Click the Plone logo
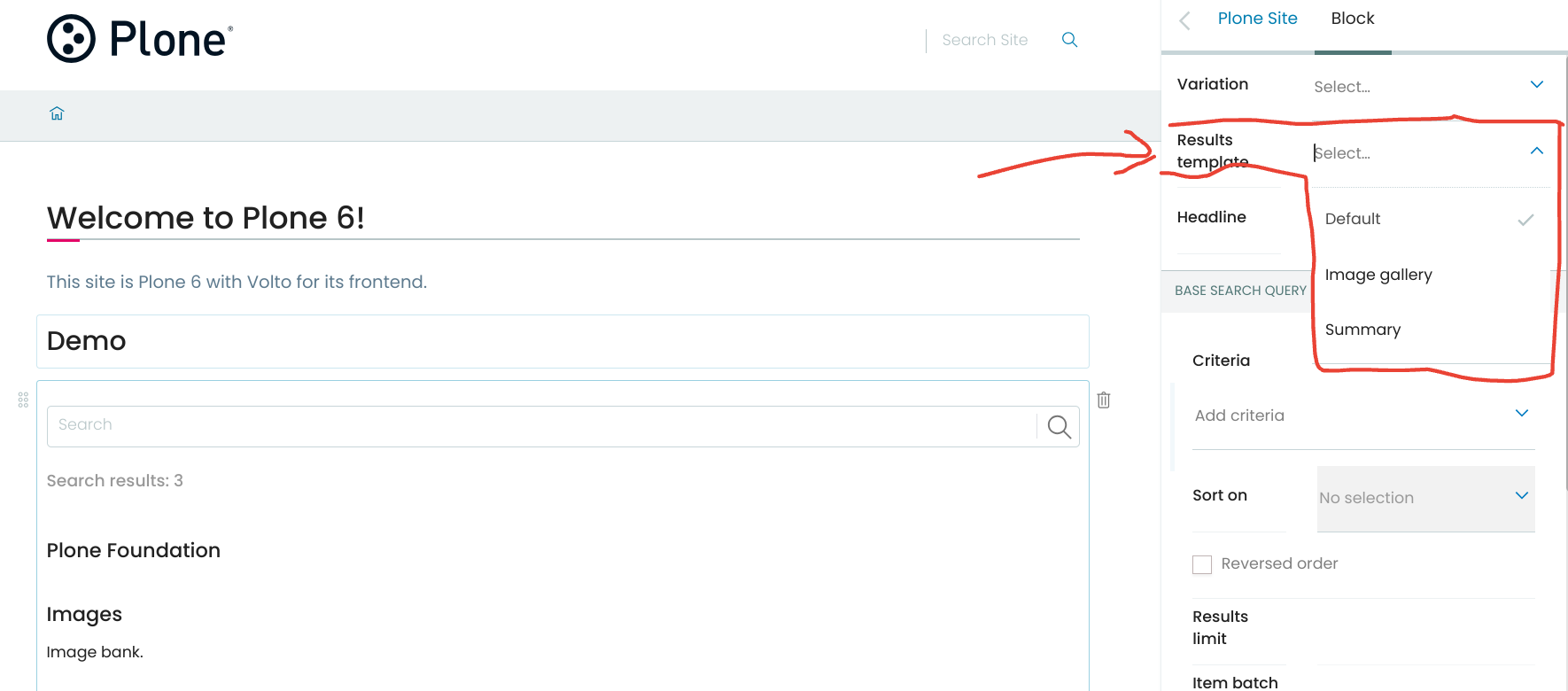1568x691 pixels. click(140, 39)
